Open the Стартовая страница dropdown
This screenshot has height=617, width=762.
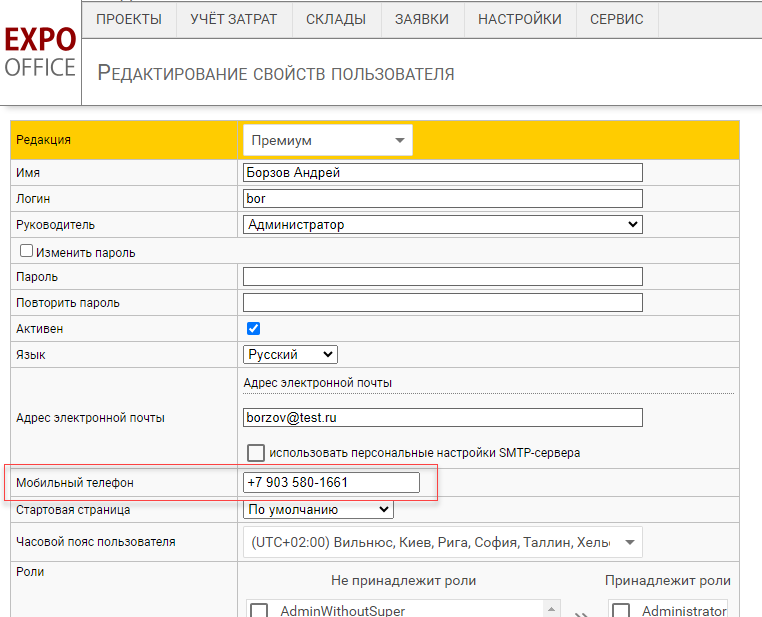click(x=318, y=510)
